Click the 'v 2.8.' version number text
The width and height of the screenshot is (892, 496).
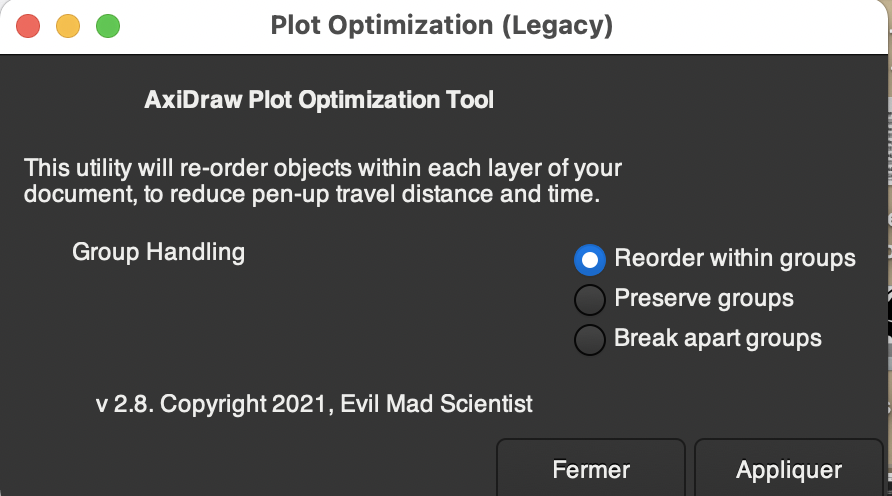(125, 404)
